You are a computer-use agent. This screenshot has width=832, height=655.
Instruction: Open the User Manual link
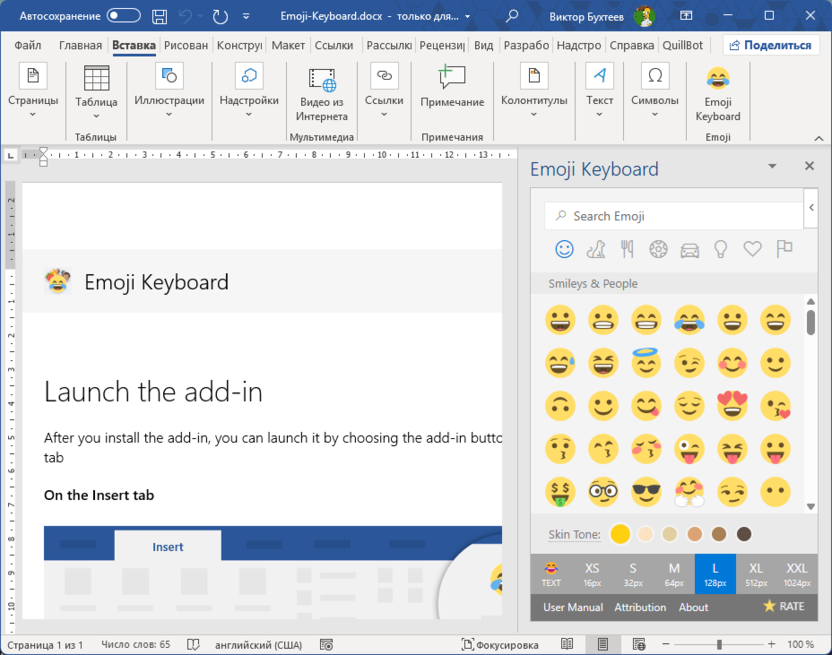(573, 607)
